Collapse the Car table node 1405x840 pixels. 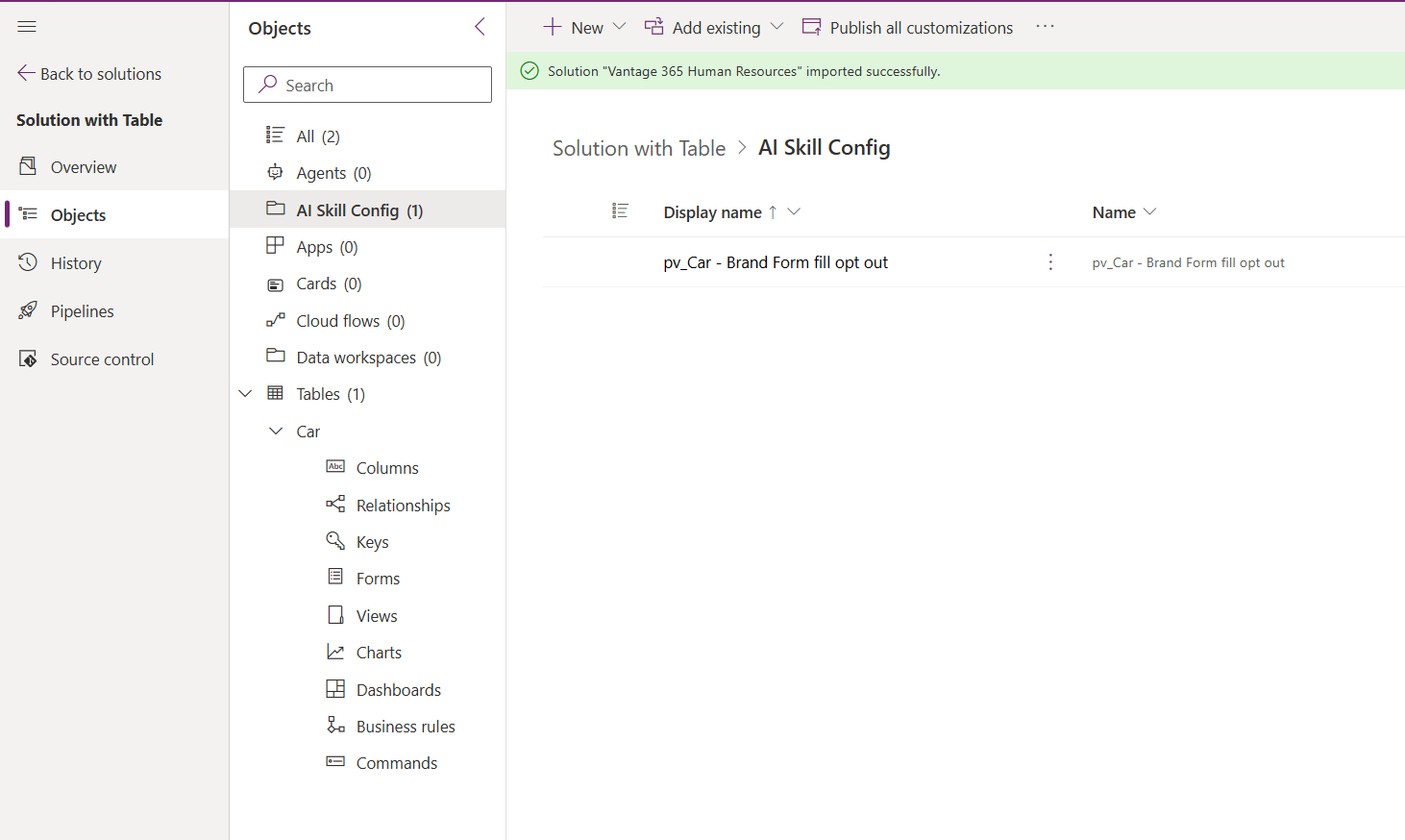[276, 432]
